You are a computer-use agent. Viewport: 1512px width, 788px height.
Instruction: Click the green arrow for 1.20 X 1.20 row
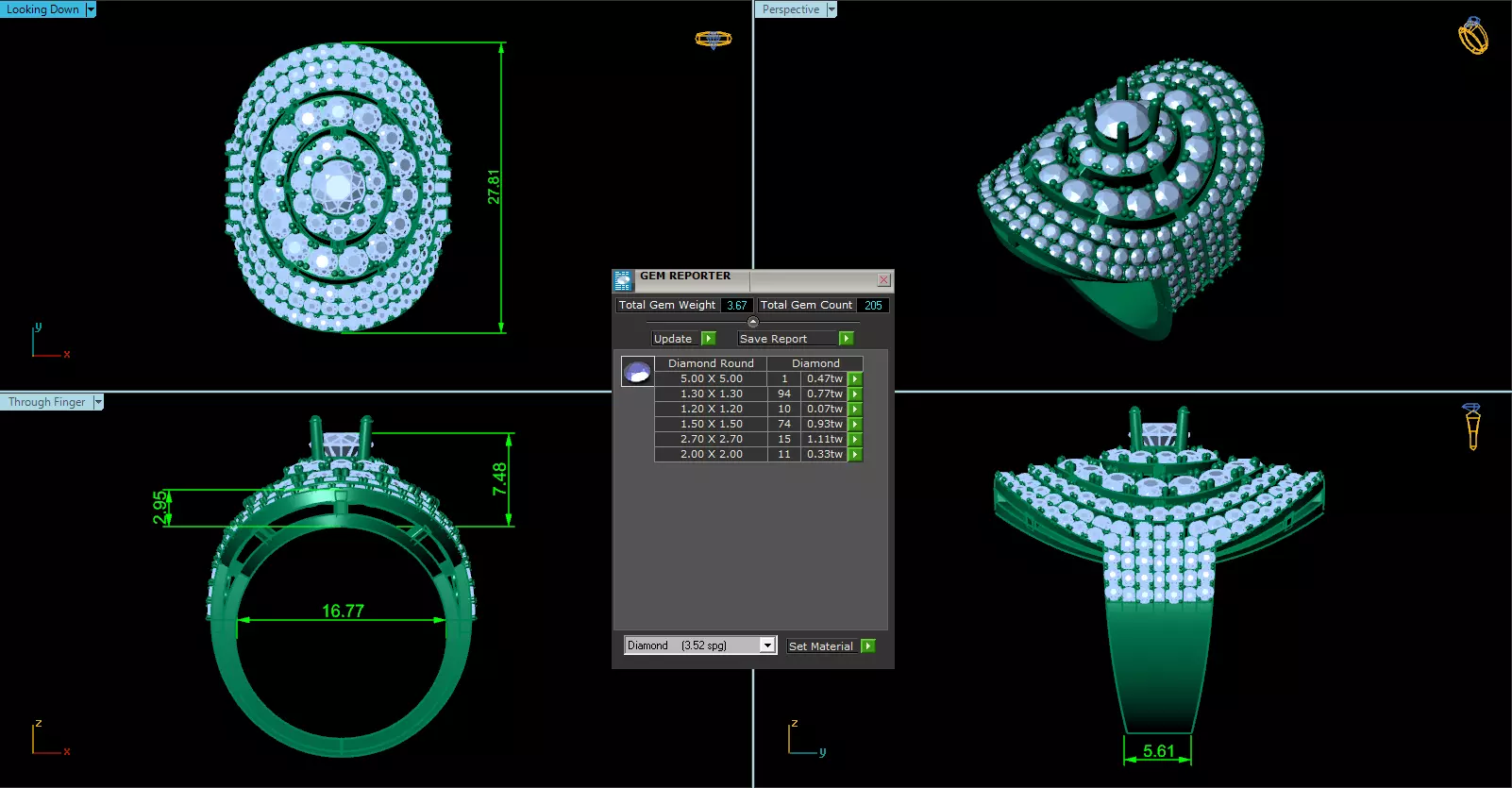coord(855,410)
